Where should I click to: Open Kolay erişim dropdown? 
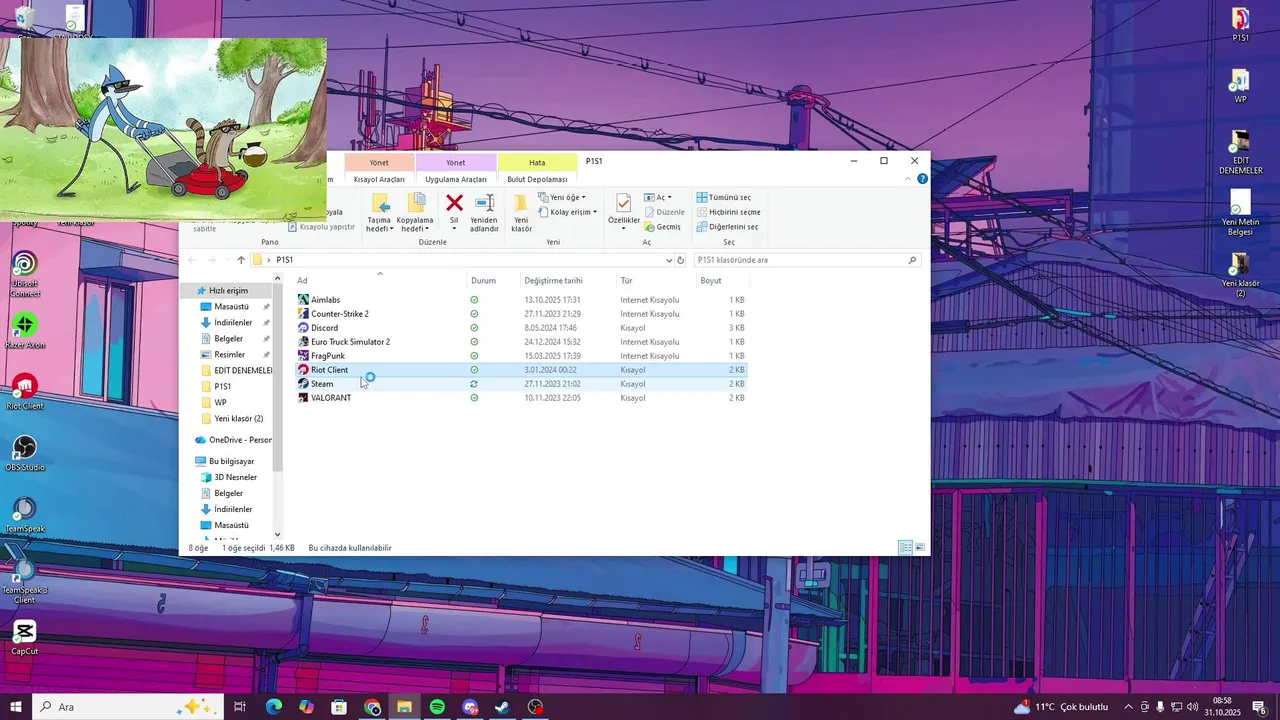[568, 212]
